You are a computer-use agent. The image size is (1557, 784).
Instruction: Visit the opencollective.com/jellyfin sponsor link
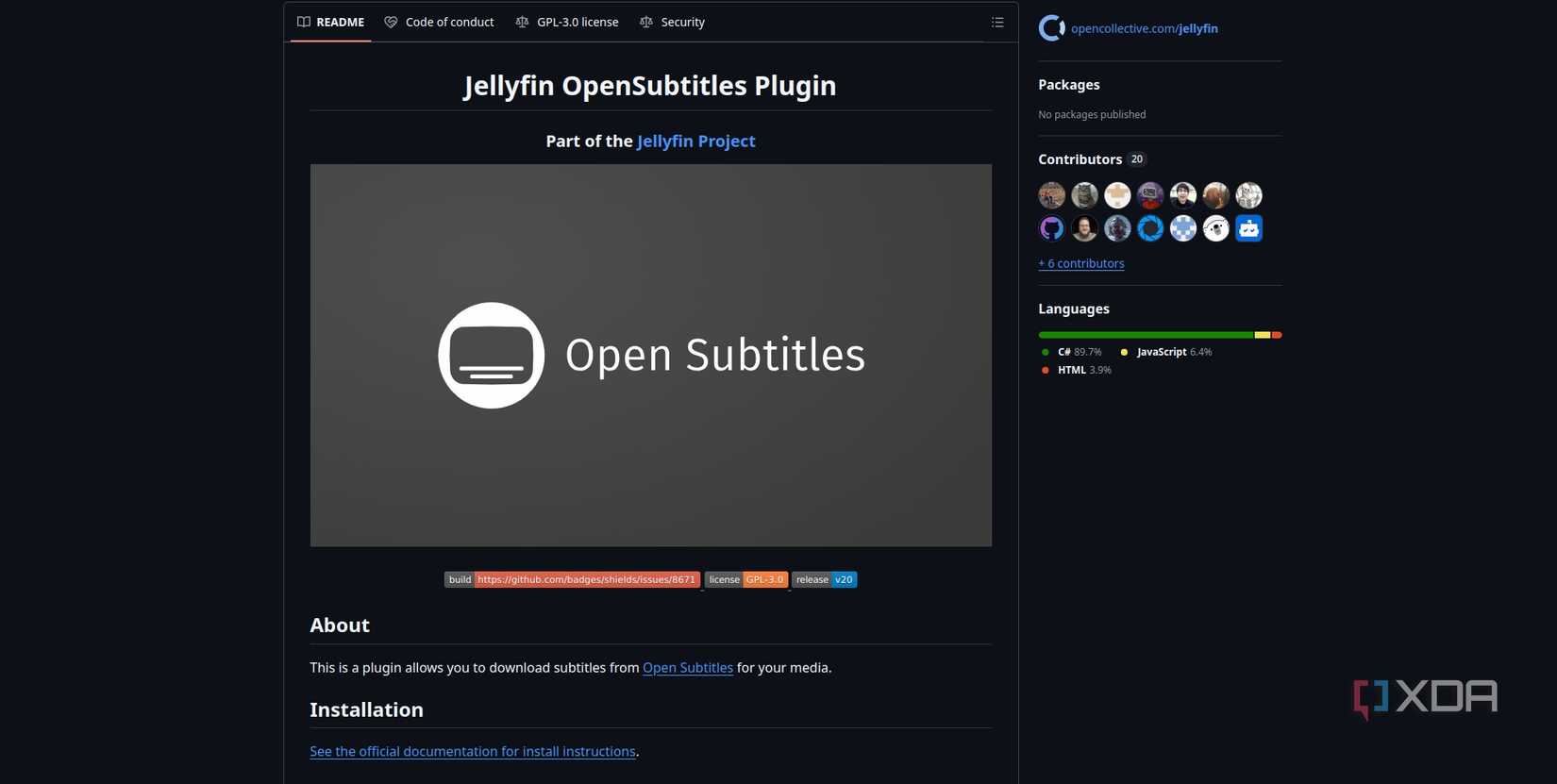point(1145,29)
